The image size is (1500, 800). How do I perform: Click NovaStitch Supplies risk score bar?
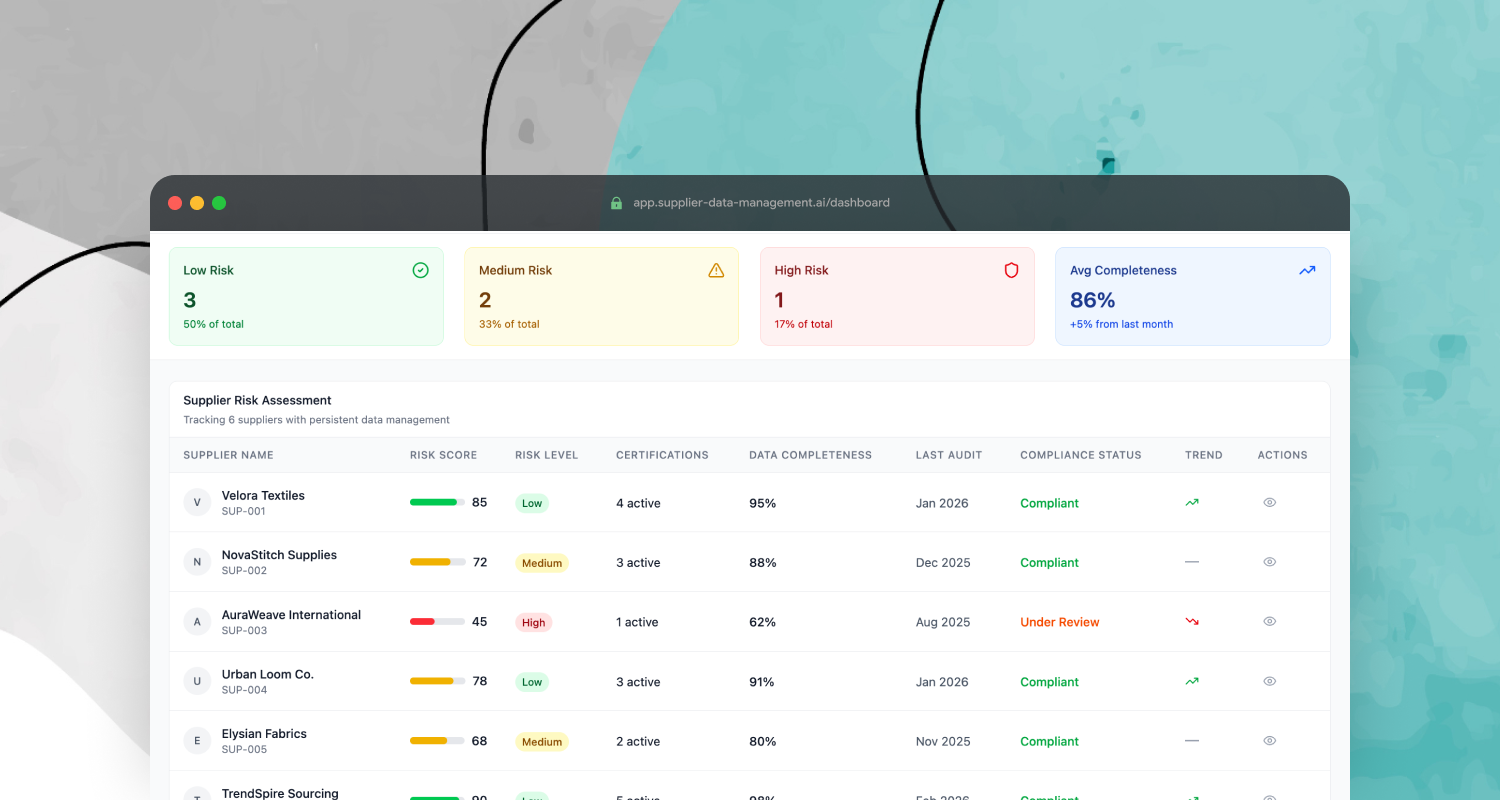point(438,562)
